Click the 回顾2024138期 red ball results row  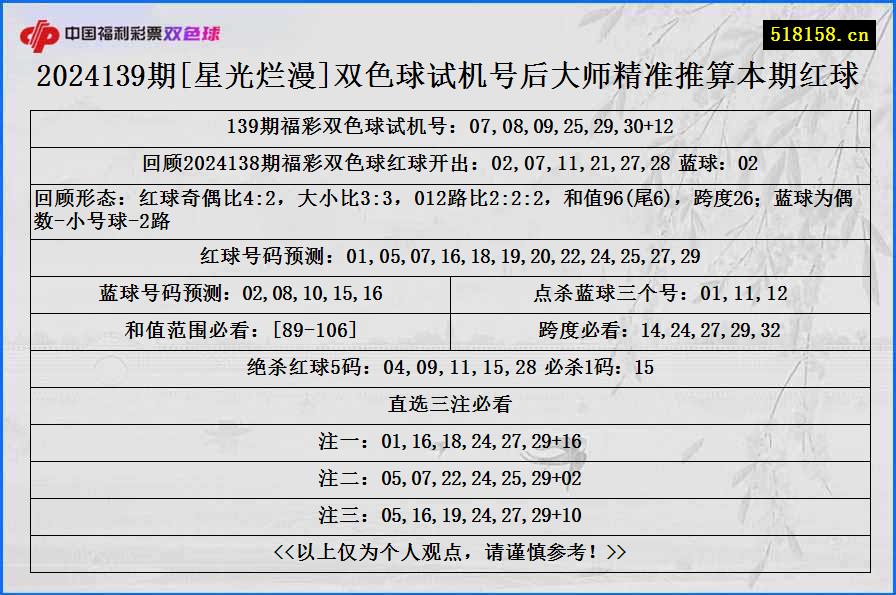[448, 159]
